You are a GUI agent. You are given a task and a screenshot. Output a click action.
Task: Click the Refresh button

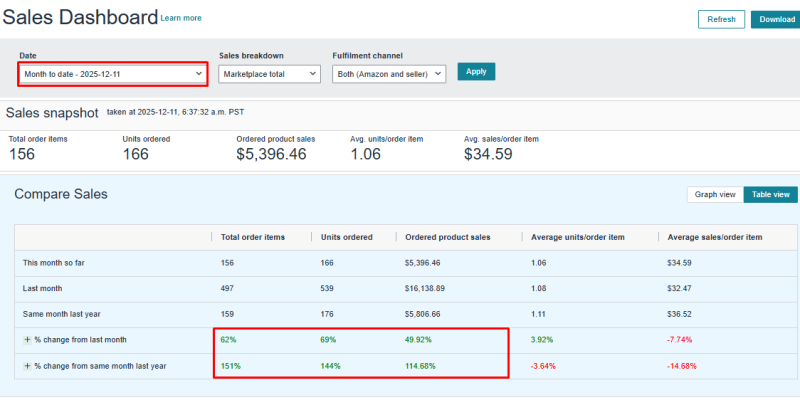pos(721,19)
